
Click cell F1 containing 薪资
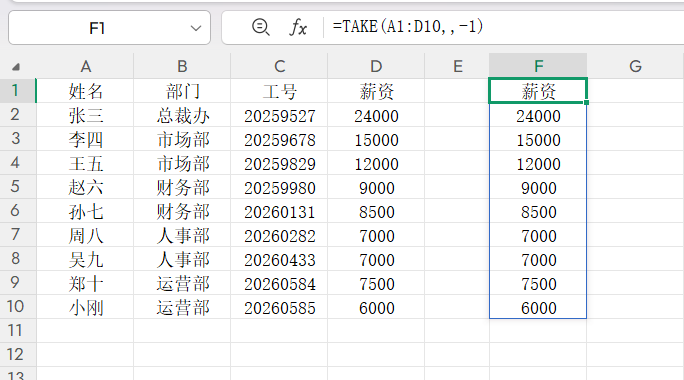click(x=538, y=91)
